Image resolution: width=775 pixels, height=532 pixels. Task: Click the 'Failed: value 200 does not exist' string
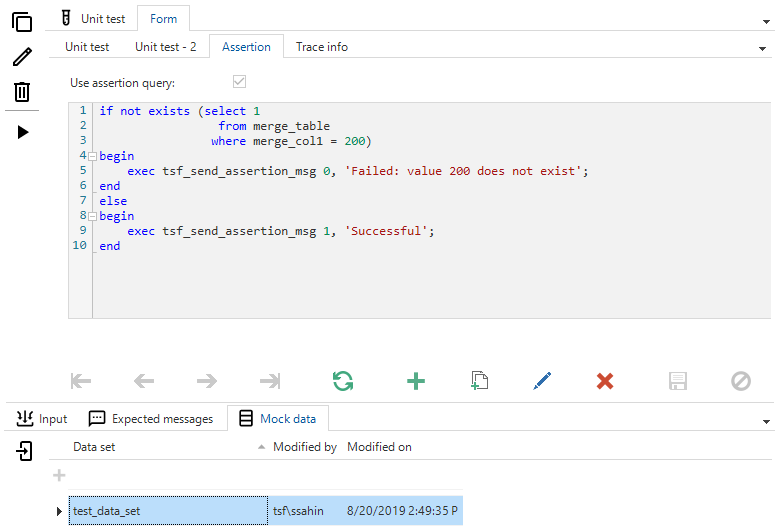[463, 171]
